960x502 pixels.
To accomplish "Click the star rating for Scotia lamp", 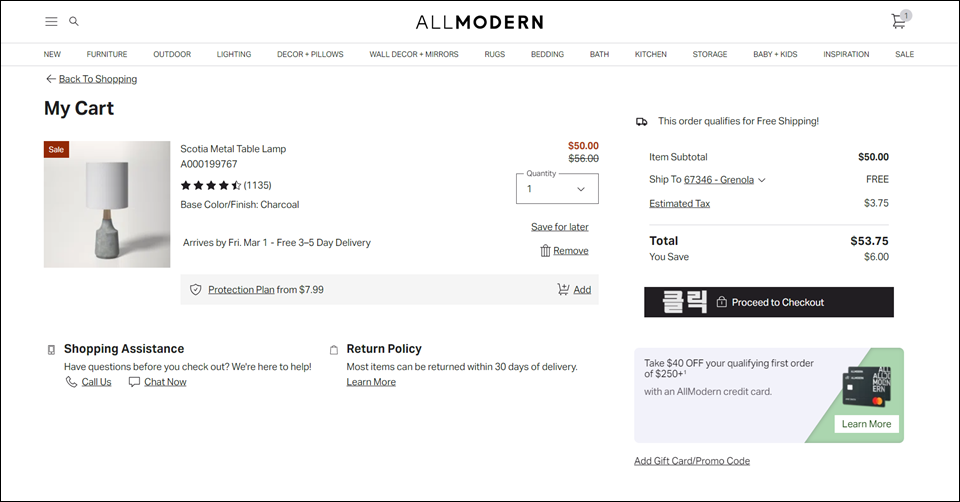I will tap(211, 185).
